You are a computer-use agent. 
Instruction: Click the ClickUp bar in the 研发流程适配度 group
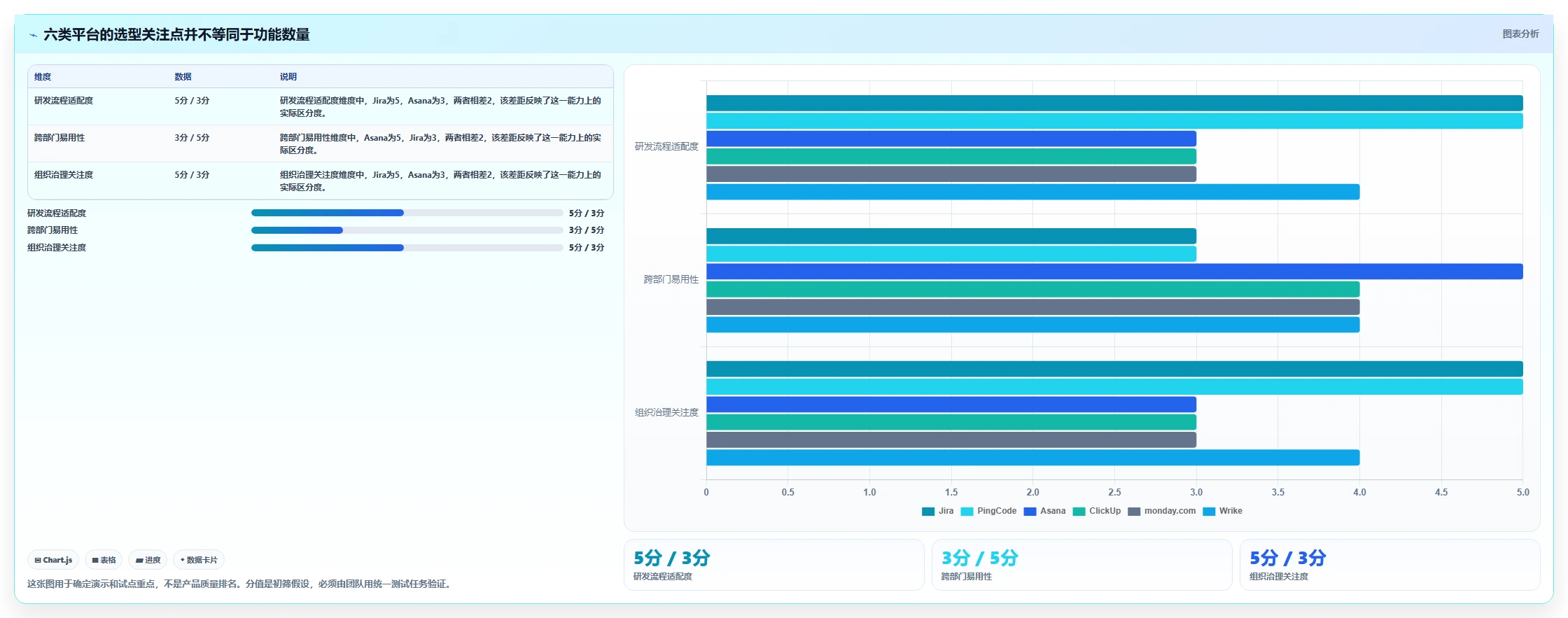tap(951, 156)
